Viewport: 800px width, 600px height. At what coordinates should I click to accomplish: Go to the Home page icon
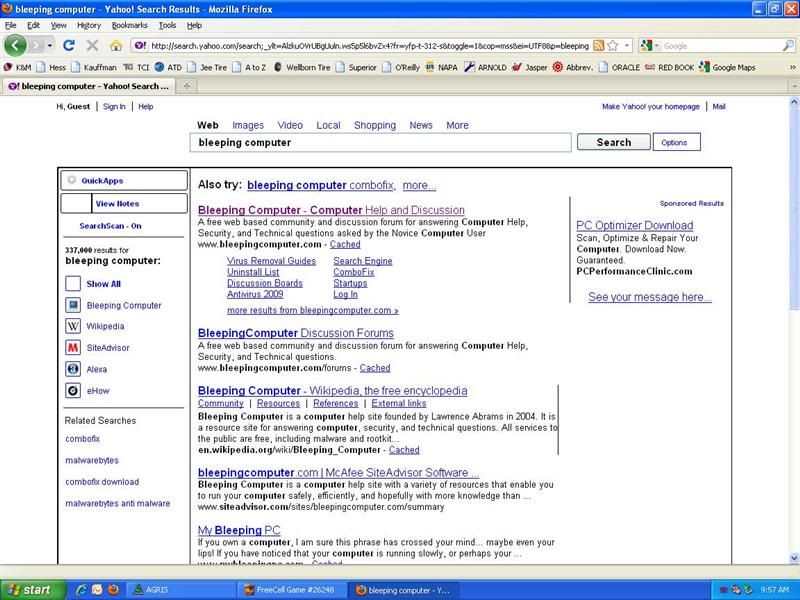(116, 46)
